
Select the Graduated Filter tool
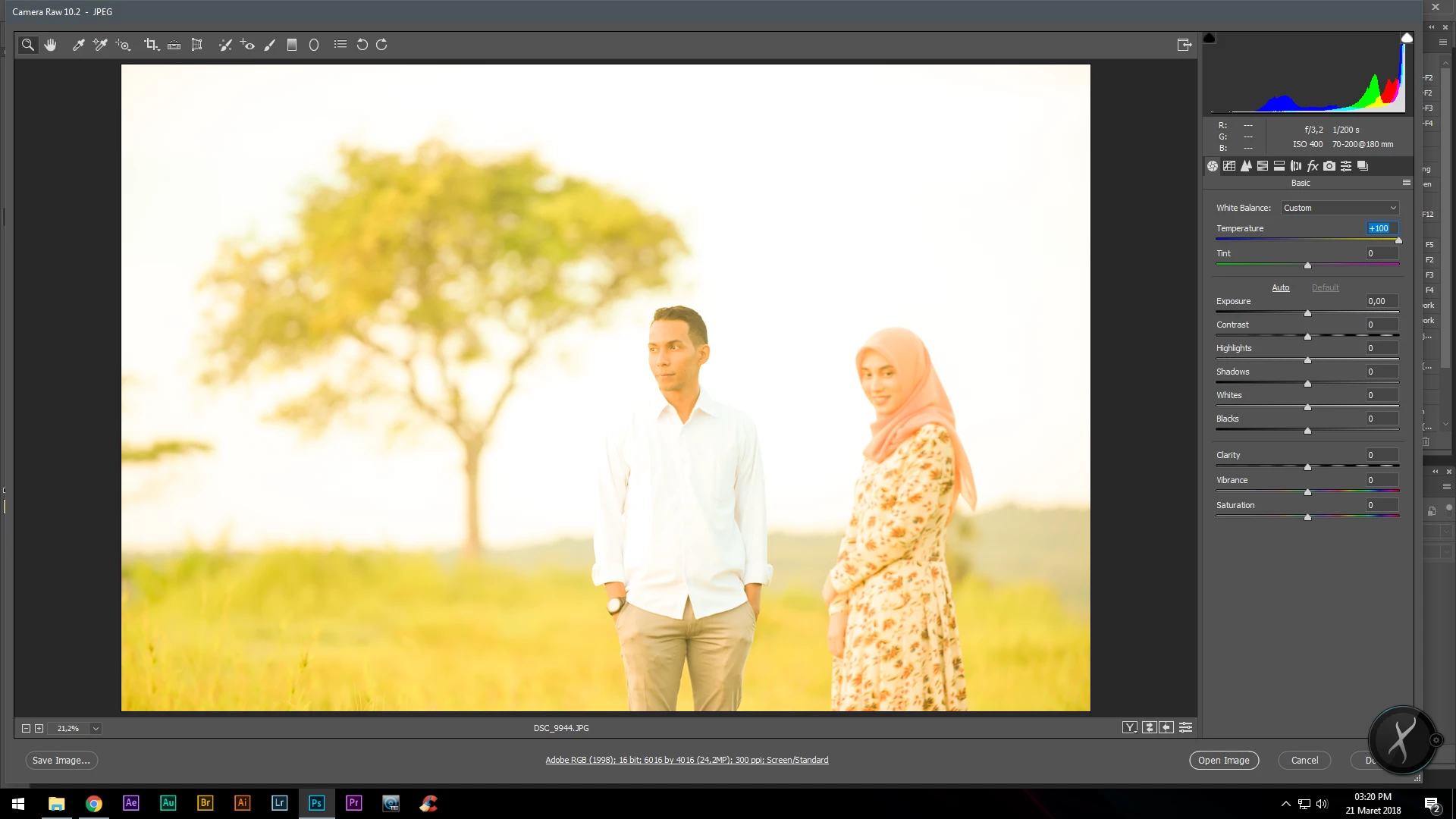(x=292, y=45)
